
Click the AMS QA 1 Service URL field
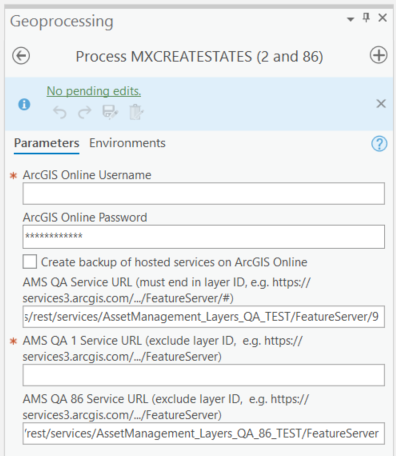click(204, 375)
